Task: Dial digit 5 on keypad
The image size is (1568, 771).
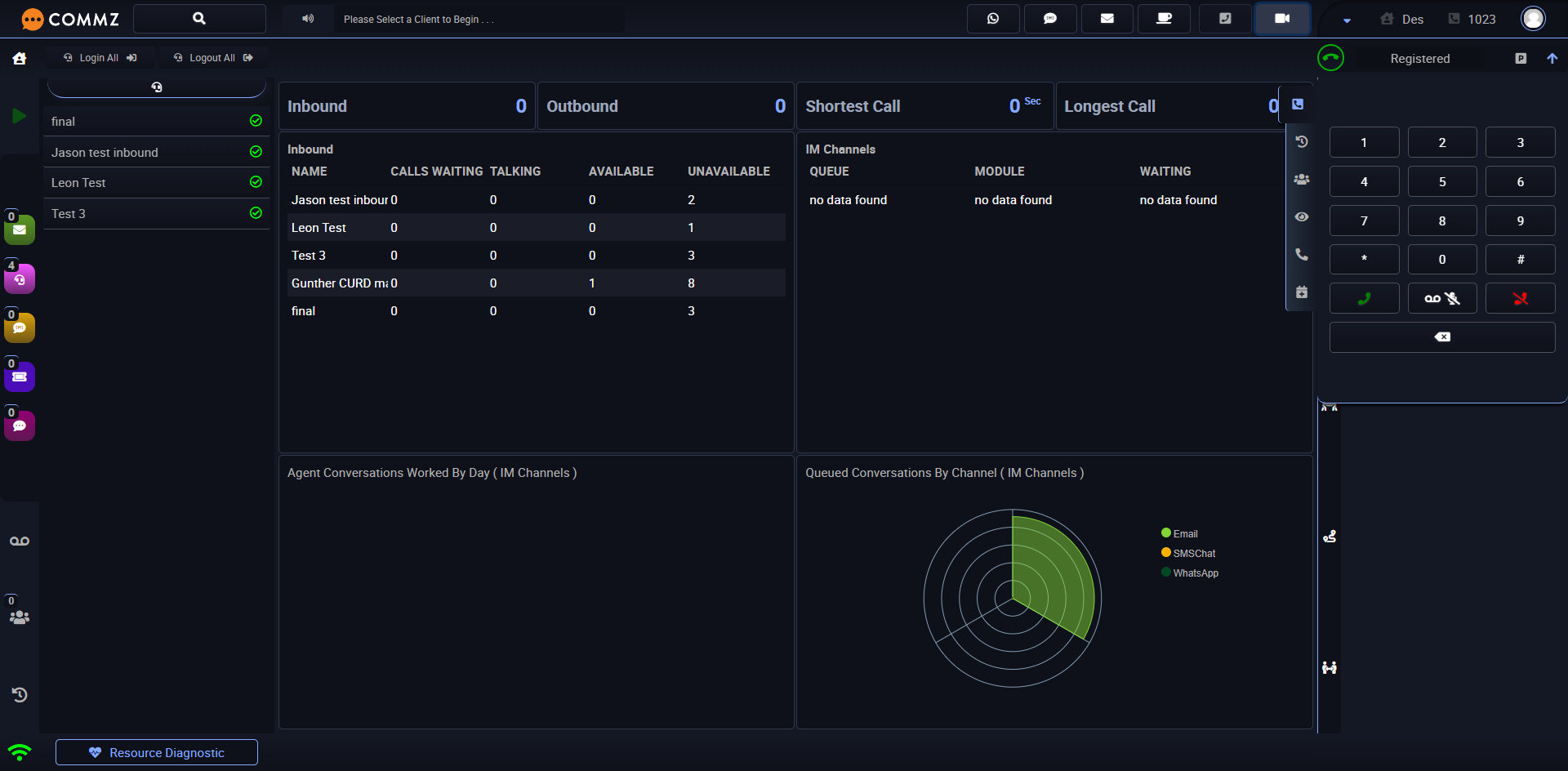Action: pos(1442,181)
